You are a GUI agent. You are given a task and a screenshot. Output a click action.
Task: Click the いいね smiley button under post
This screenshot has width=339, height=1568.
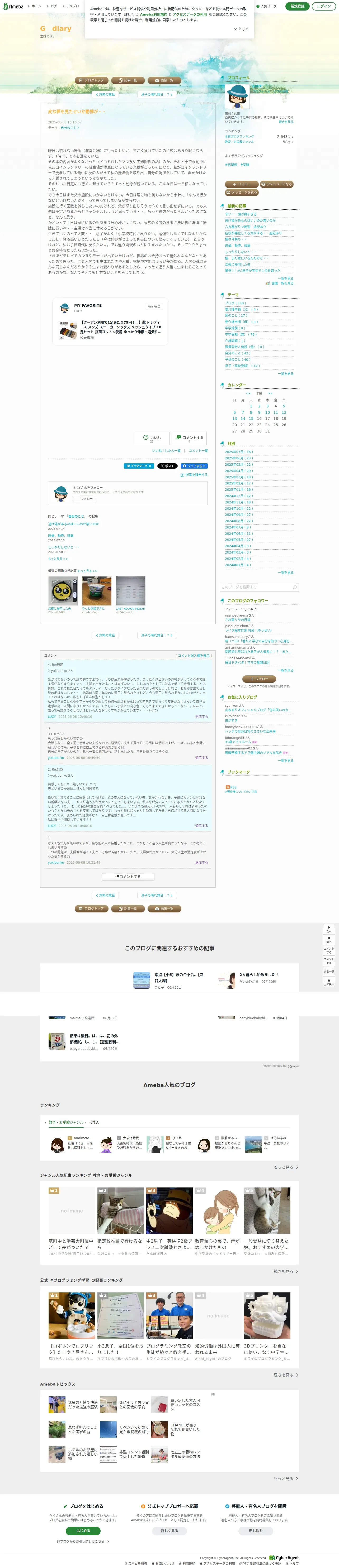(151, 438)
